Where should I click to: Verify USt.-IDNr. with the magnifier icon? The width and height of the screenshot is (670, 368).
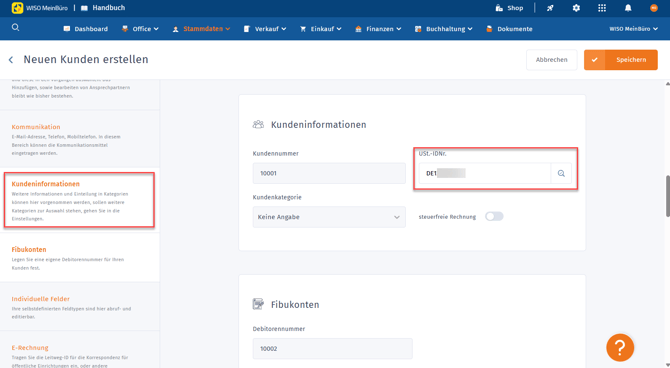click(x=561, y=174)
